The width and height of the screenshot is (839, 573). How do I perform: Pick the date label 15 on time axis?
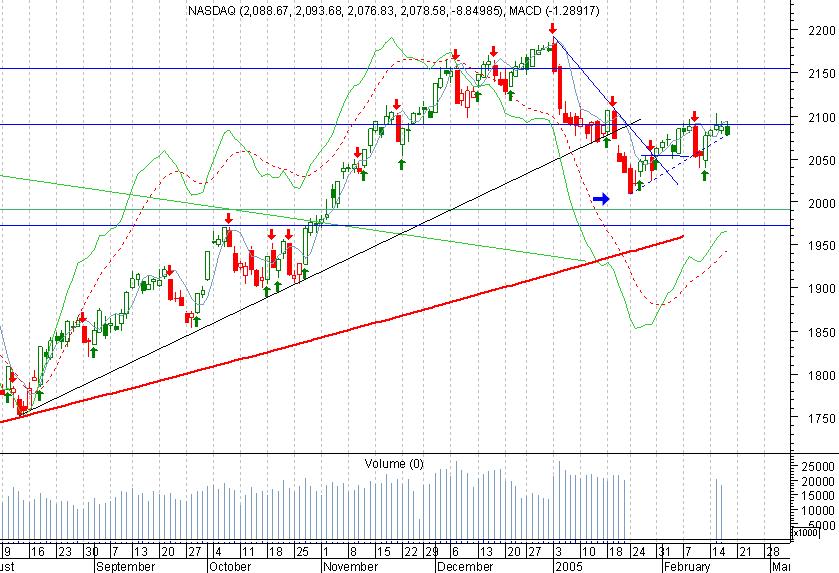(383, 552)
